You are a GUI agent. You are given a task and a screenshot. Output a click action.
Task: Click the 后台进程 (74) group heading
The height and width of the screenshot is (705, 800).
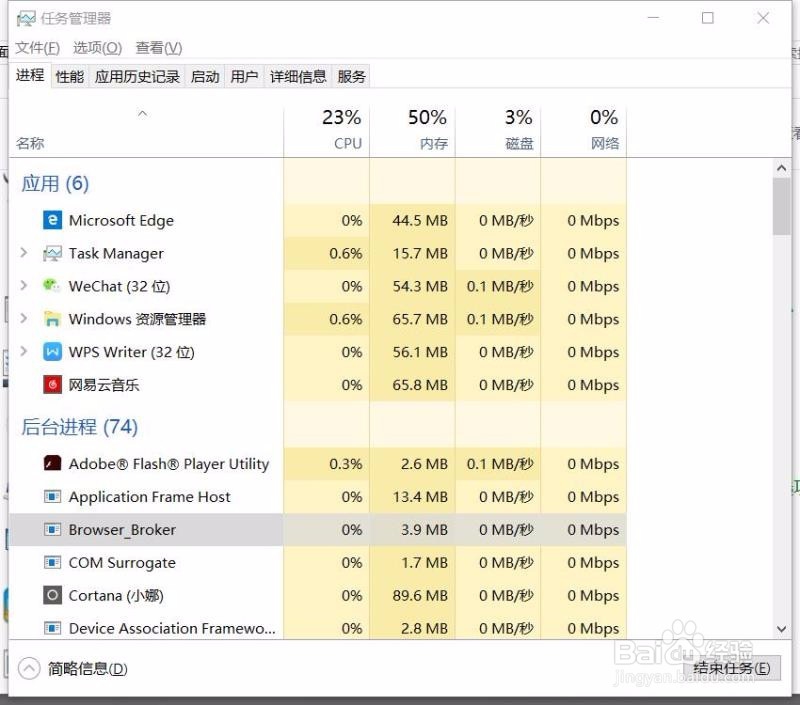coord(80,427)
